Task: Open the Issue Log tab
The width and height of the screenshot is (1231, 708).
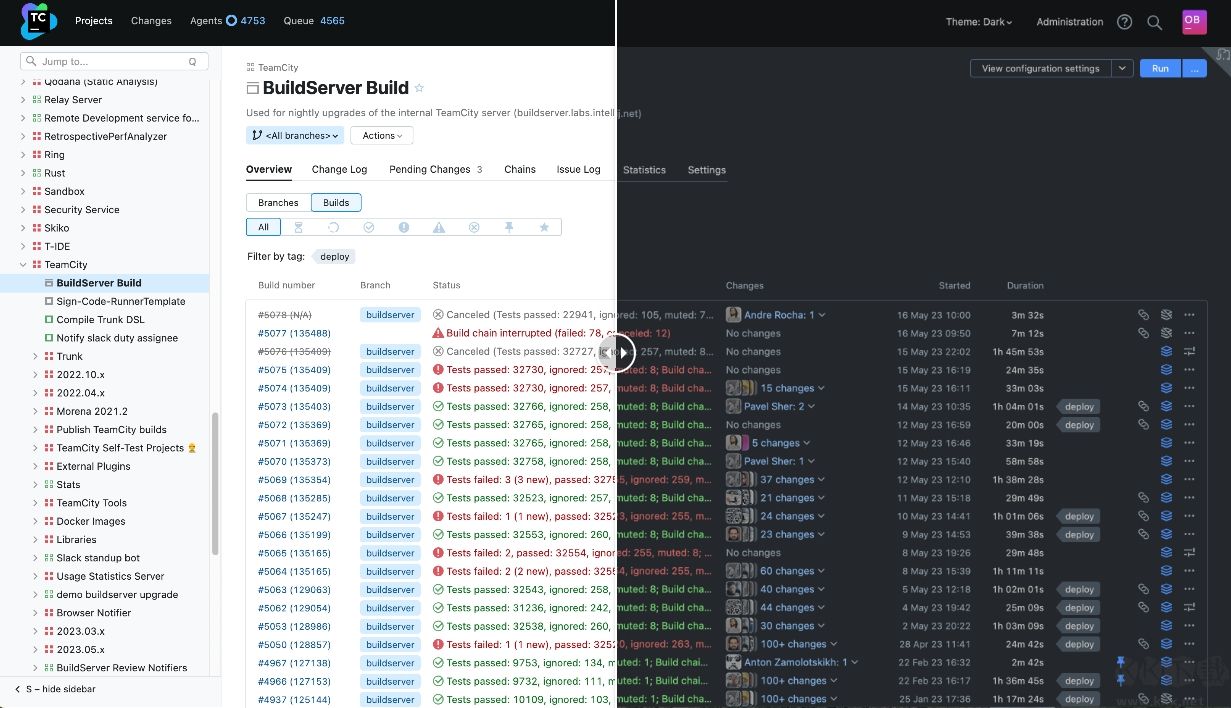Action: 579,169
